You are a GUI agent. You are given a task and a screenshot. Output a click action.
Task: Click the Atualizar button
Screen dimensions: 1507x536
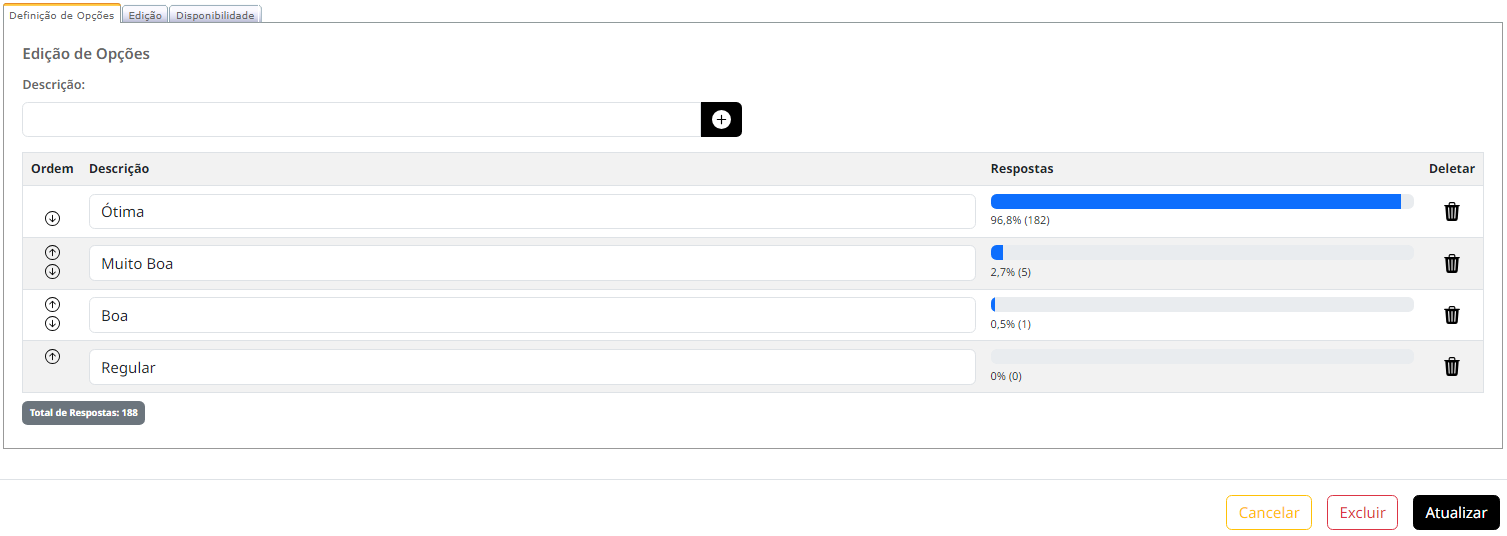[1456, 512]
